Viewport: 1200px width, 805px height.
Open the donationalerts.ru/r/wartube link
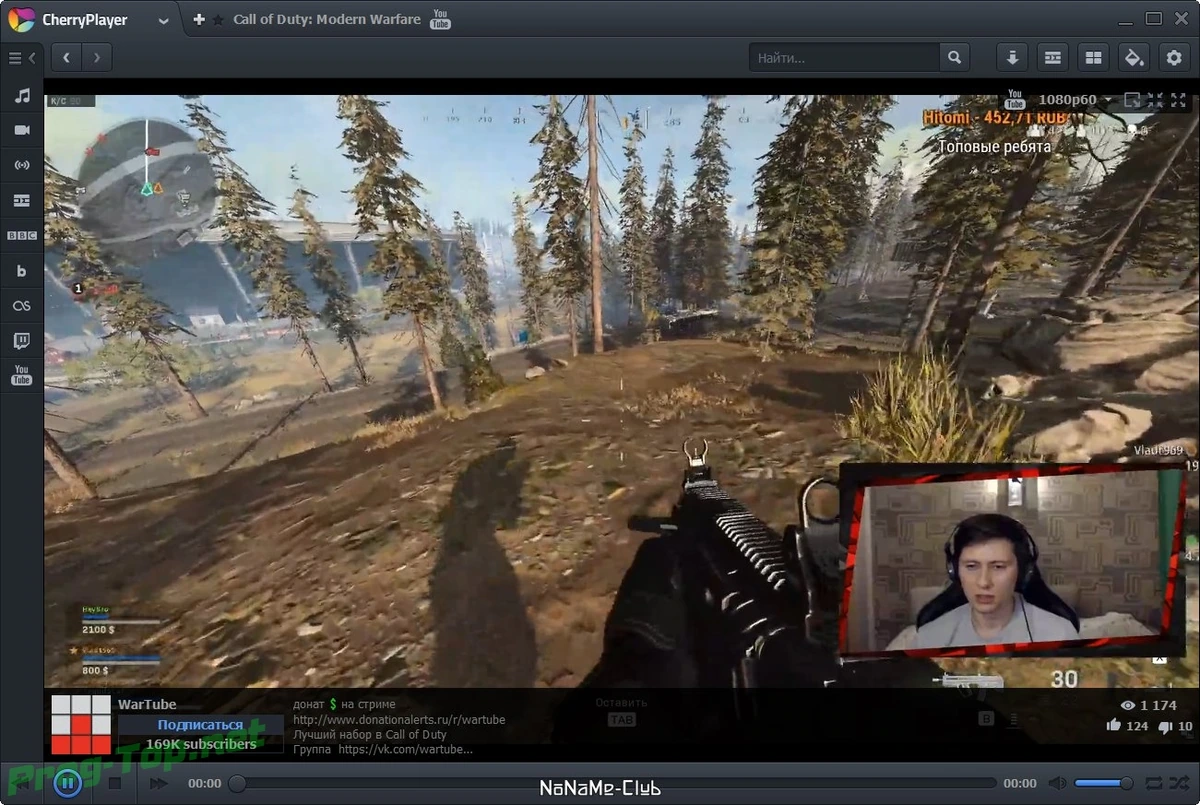click(x=399, y=720)
